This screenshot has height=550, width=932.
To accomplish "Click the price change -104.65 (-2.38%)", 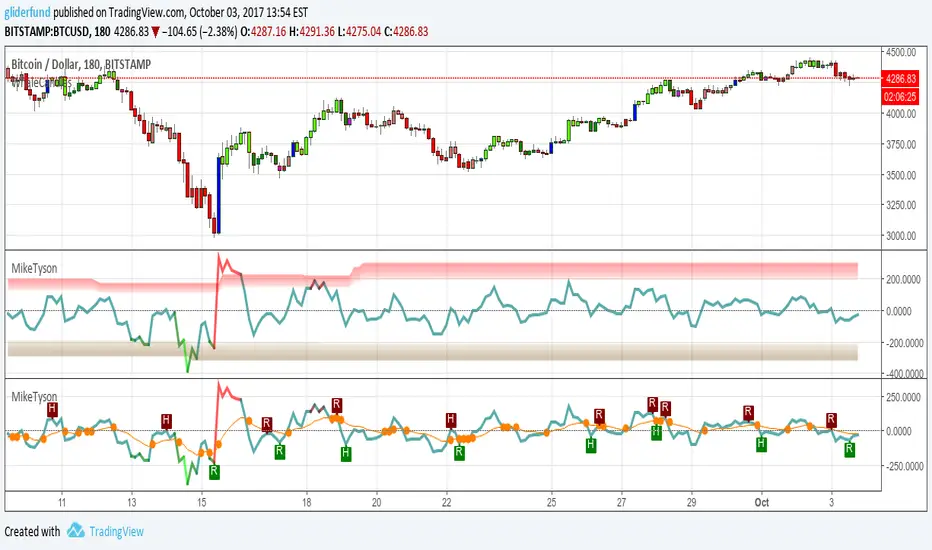I will 199,32.
